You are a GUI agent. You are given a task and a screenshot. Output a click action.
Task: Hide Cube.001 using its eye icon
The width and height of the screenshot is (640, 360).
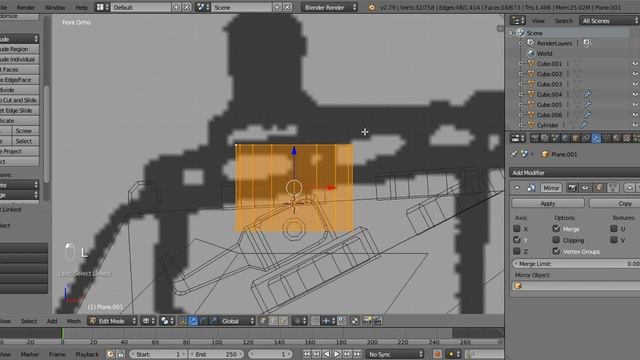coord(635,64)
